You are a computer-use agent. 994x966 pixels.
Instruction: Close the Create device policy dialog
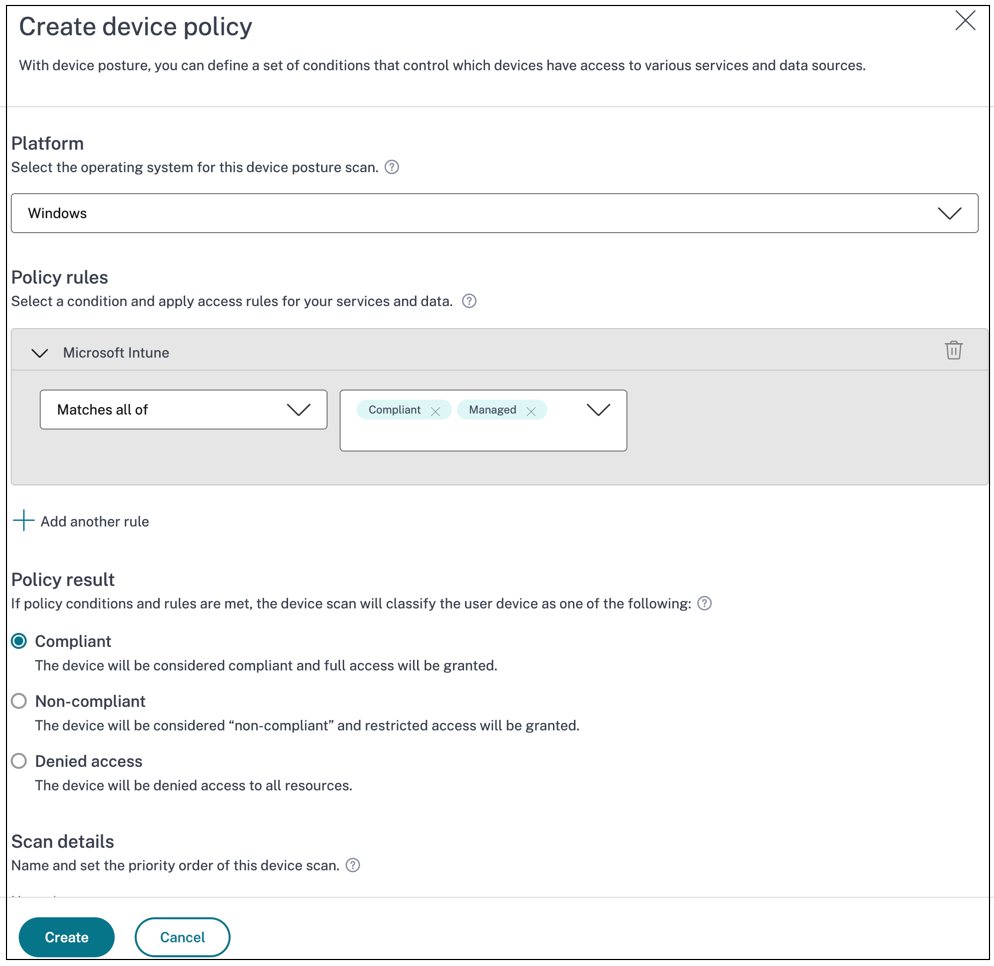[964, 21]
